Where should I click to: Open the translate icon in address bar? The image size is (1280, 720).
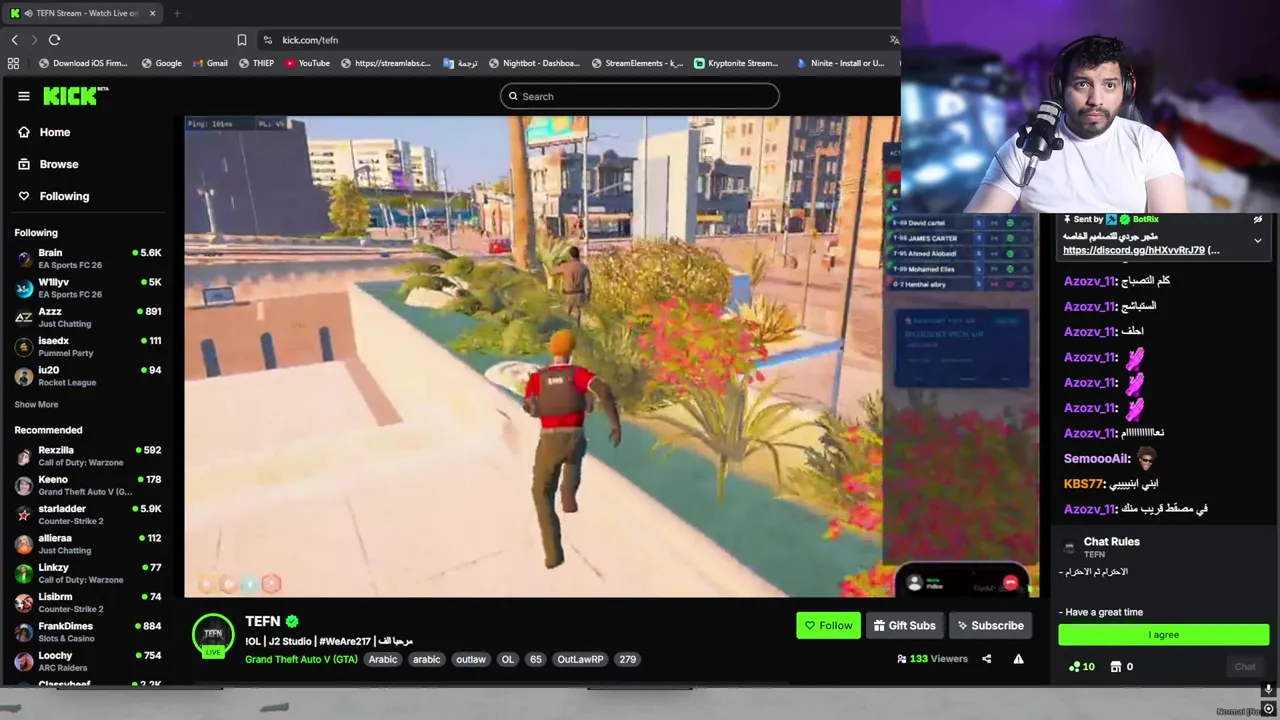click(x=894, y=40)
